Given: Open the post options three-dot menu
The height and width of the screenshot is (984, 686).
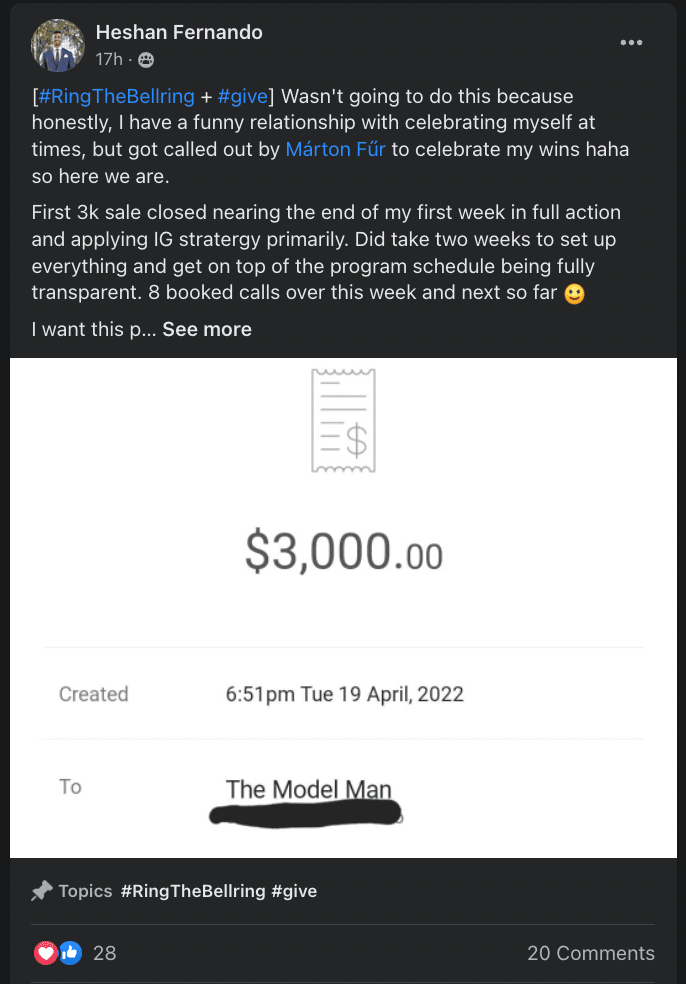Looking at the screenshot, I should coord(631,43).
